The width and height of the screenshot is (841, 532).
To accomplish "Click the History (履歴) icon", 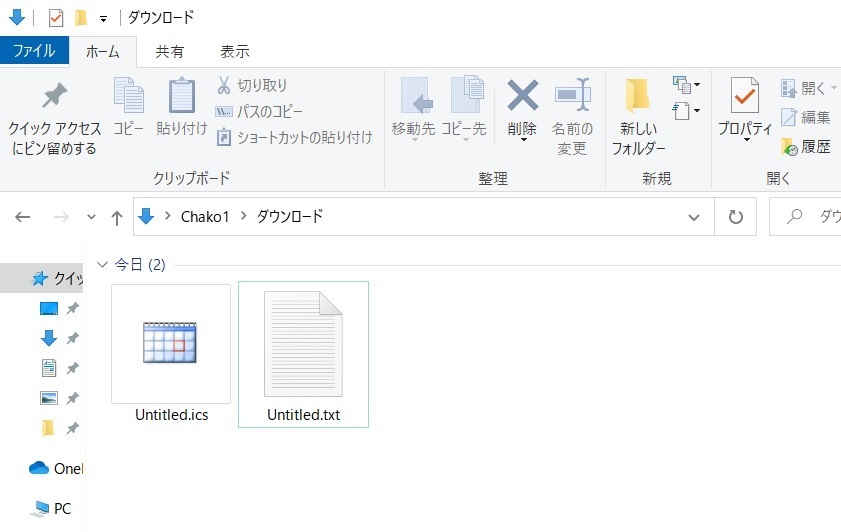I will pyautogui.click(x=788, y=147).
